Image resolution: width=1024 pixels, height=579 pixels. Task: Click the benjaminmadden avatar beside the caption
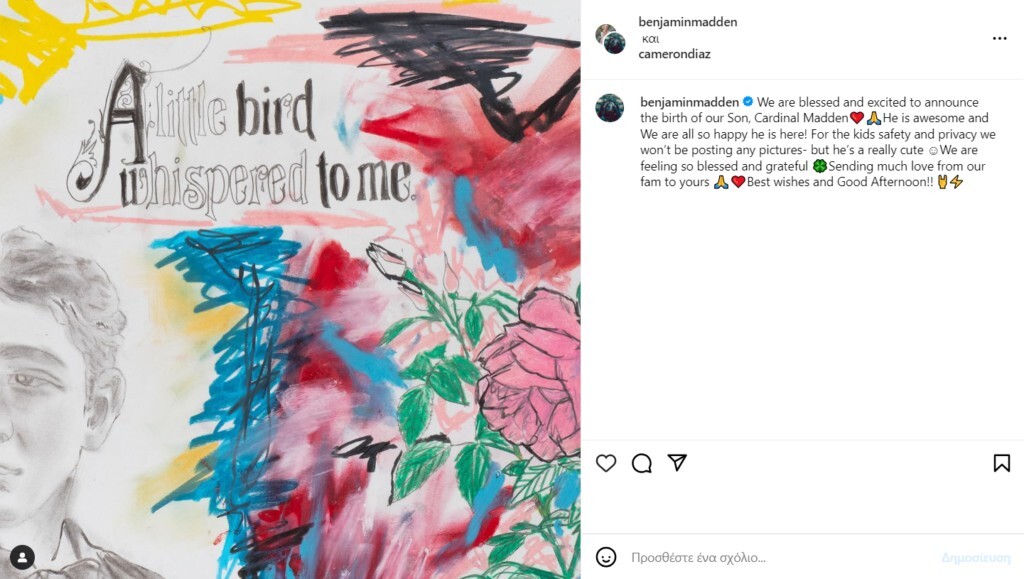[610, 108]
